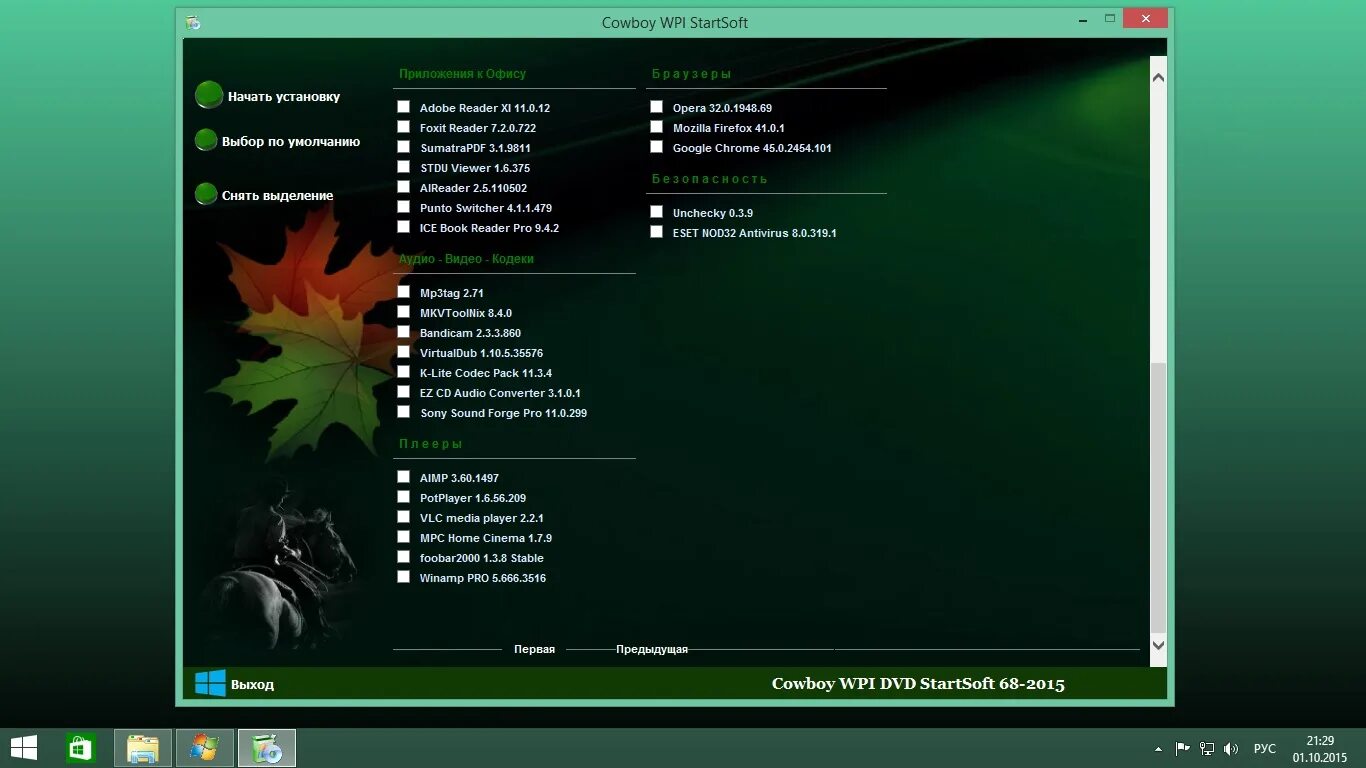Click the Аудио - Видео - Кодеки heading
This screenshot has height=768, width=1366.
pos(466,259)
